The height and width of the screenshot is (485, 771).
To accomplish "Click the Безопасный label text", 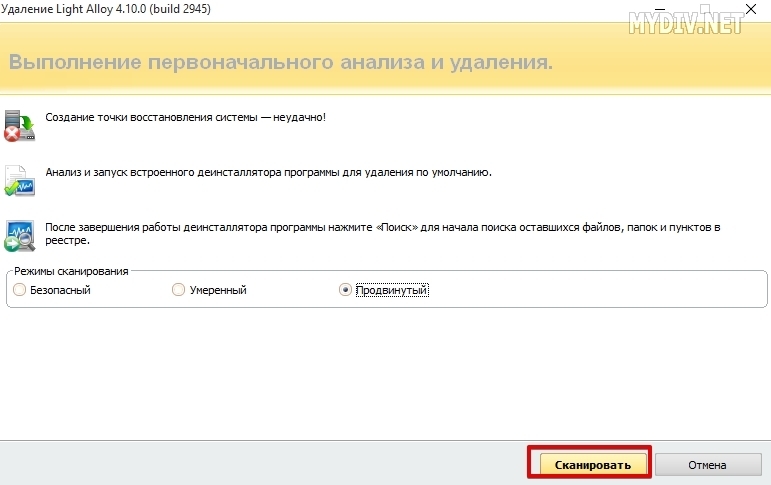I will click(60, 290).
